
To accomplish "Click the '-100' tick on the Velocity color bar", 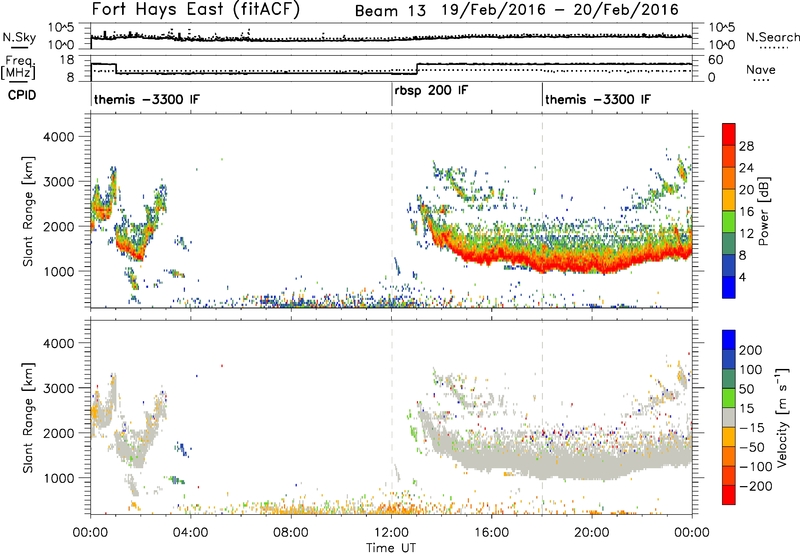I will click(x=755, y=467).
